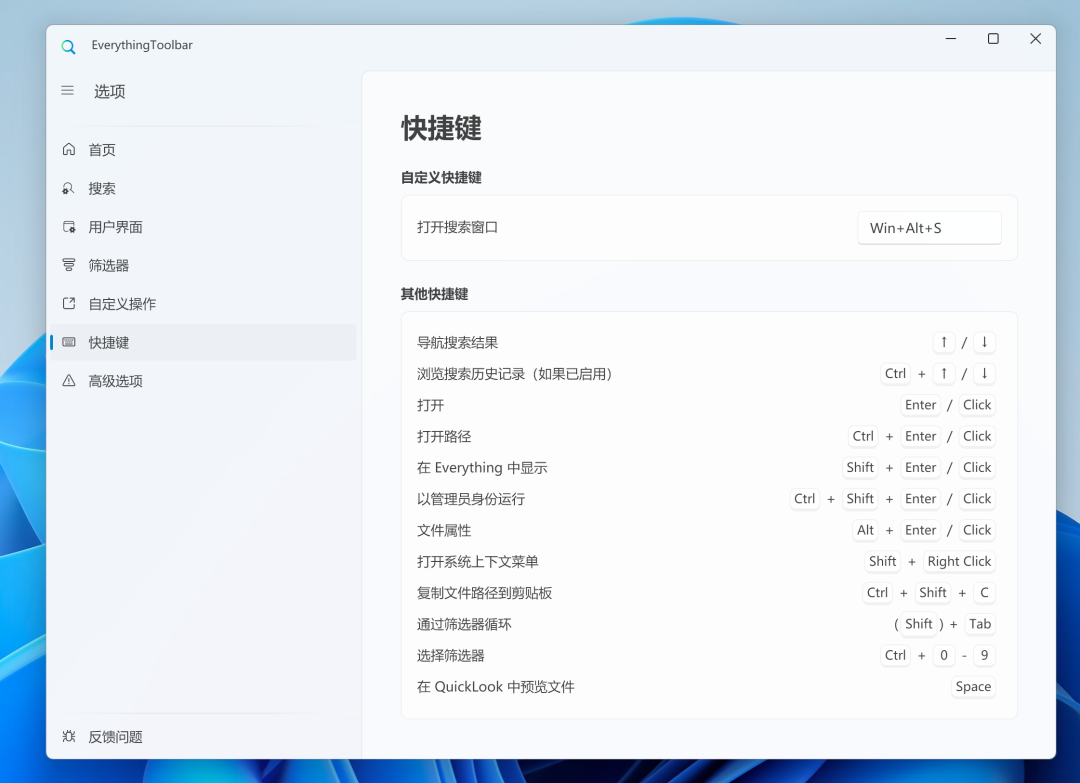1080x783 pixels.
Task: Click the 9 key badge in 选择筛选器 row
Action: [984, 656]
